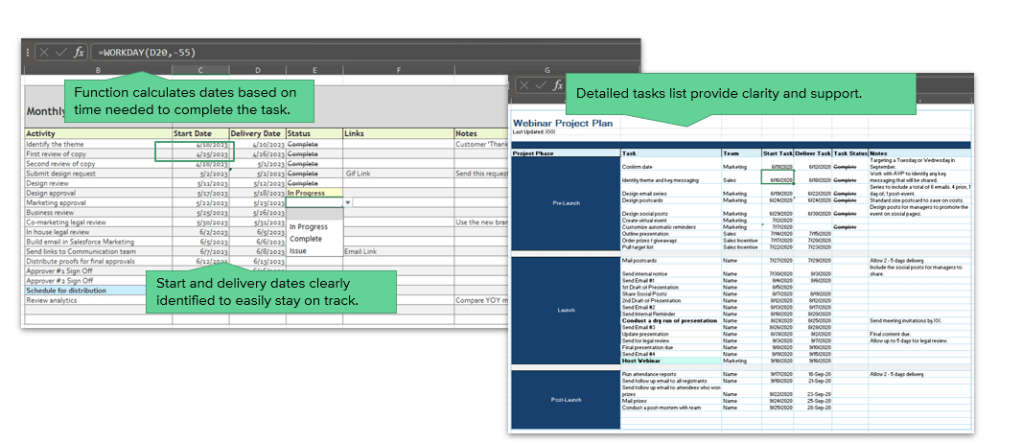The height and width of the screenshot is (443, 1022).
Task: Pick 'Issue' in the status dropdown list
Action: coord(299,251)
